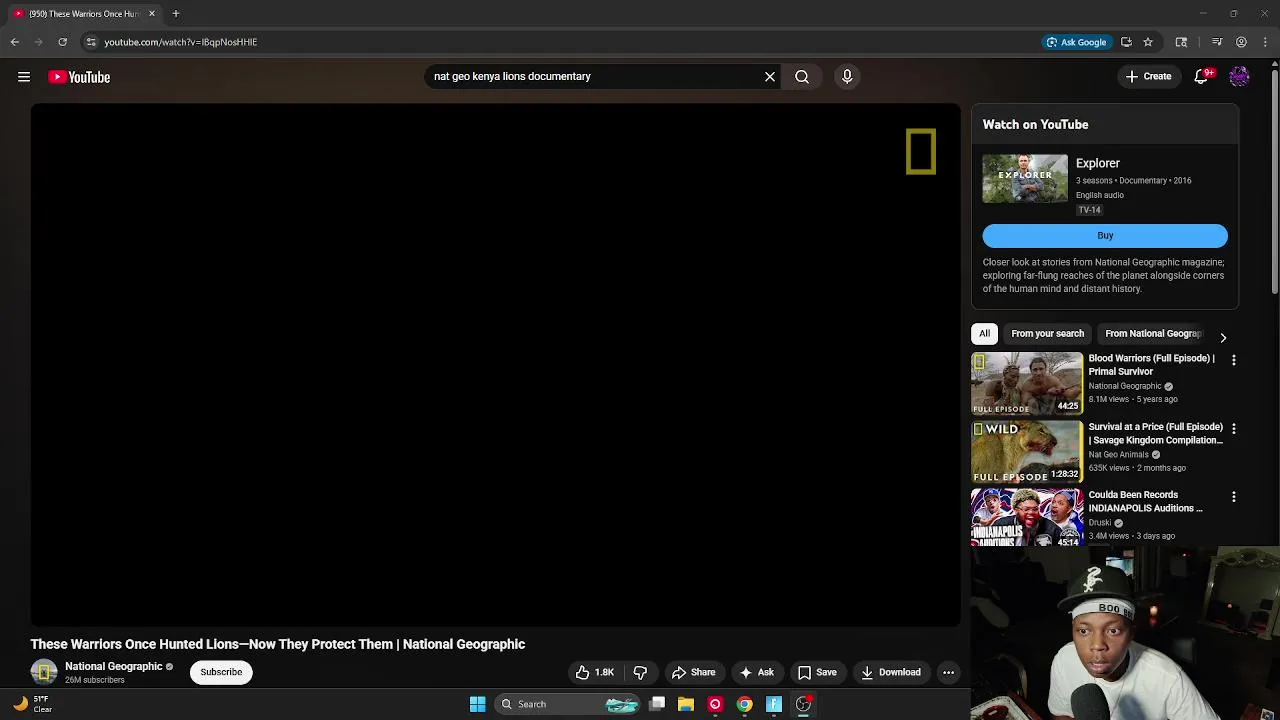
Task: Open more actions below the video
Action: tap(948, 672)
